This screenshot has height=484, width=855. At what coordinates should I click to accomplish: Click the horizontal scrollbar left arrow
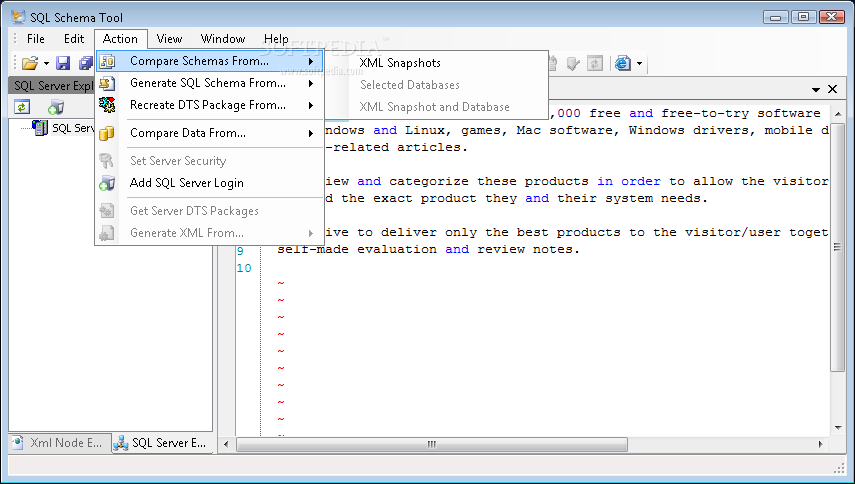point(226,444)
